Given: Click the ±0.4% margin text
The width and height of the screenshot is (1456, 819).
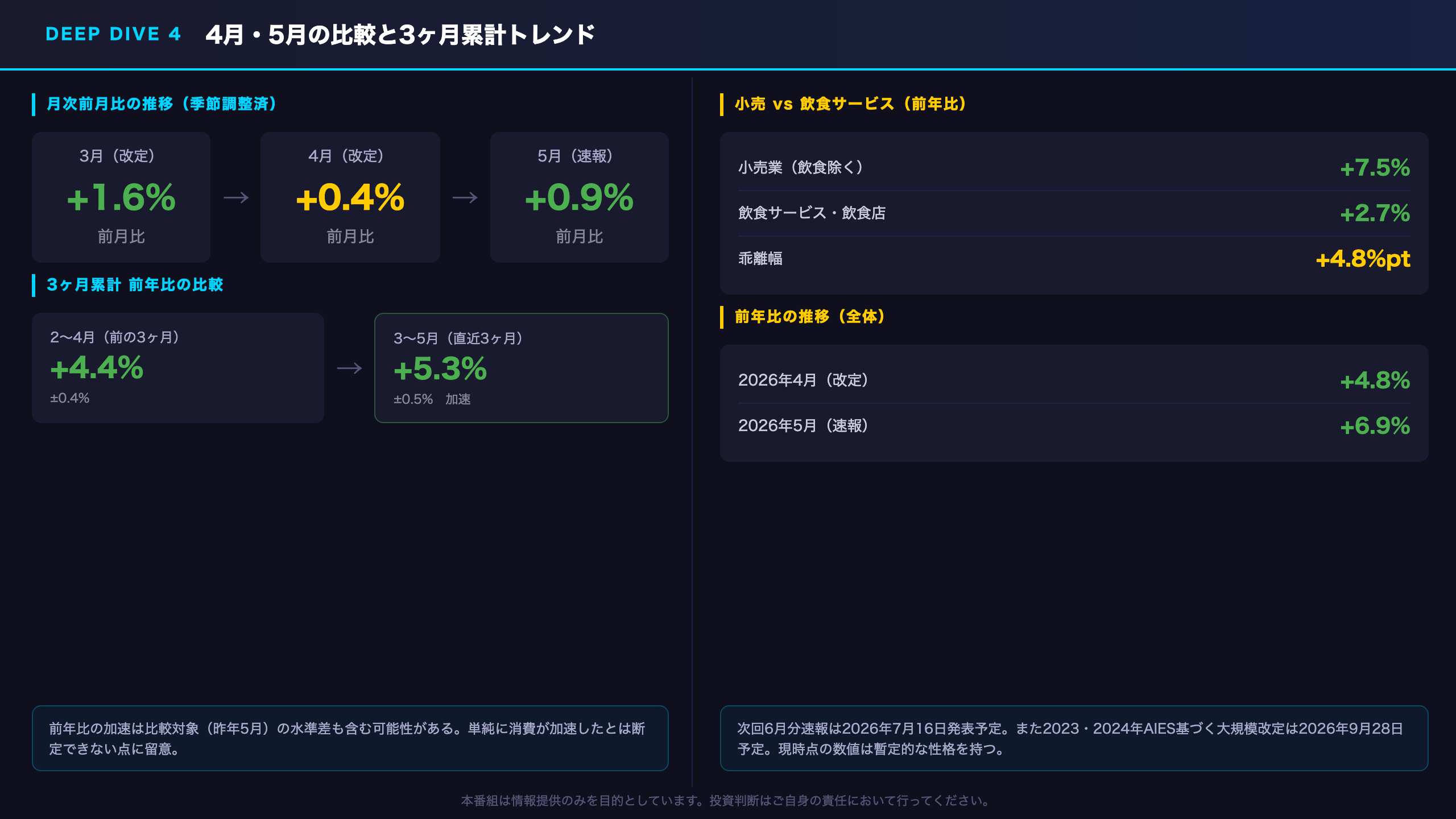Looking at the screenshot, I should (70, 398).
